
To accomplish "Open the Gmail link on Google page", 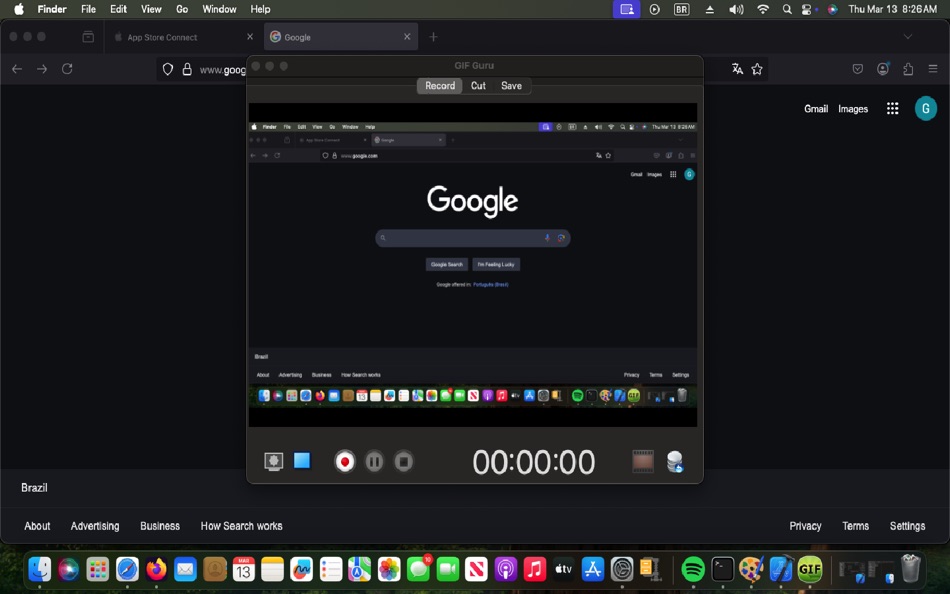I will [815, 109].
